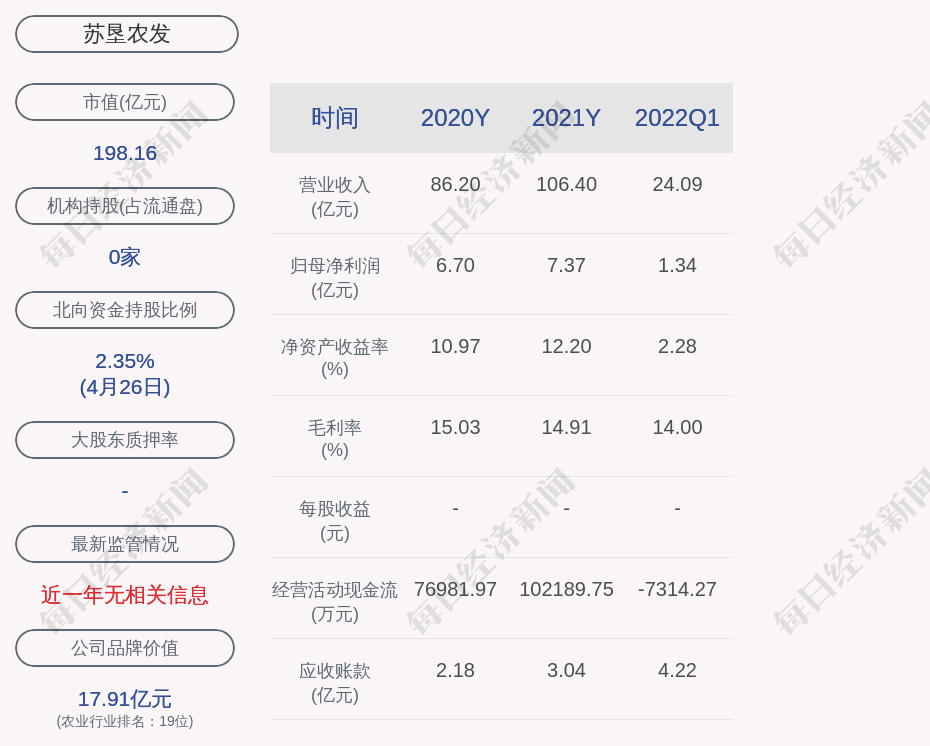This screenshot has width=930, height=746.
Task: Select the 机构持股(占流通盘) label pill
Action: click(125, 206)
